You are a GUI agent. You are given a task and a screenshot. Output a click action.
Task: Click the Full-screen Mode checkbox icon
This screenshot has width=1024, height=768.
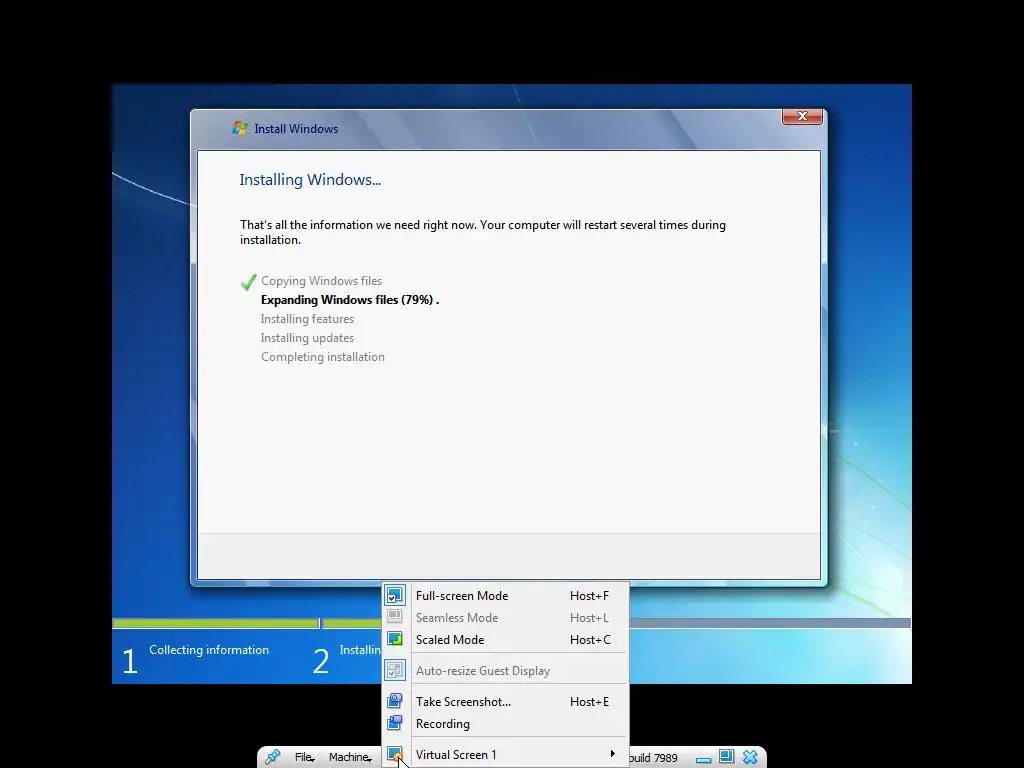point(395,596)
